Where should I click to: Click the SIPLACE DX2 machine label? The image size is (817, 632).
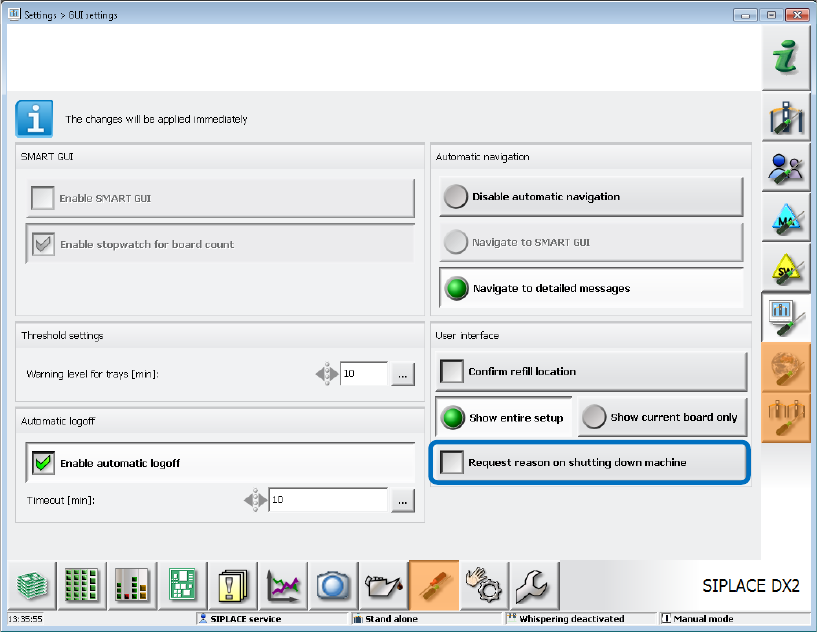click(x=750, y=586)
